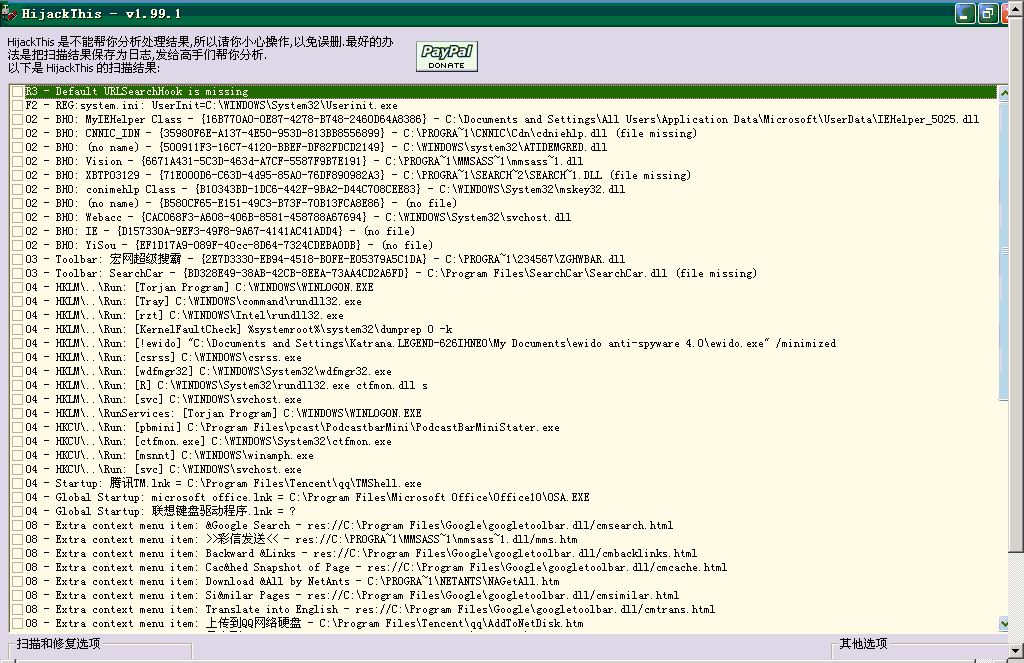Click the 其他选项 group label

point(863,644)
